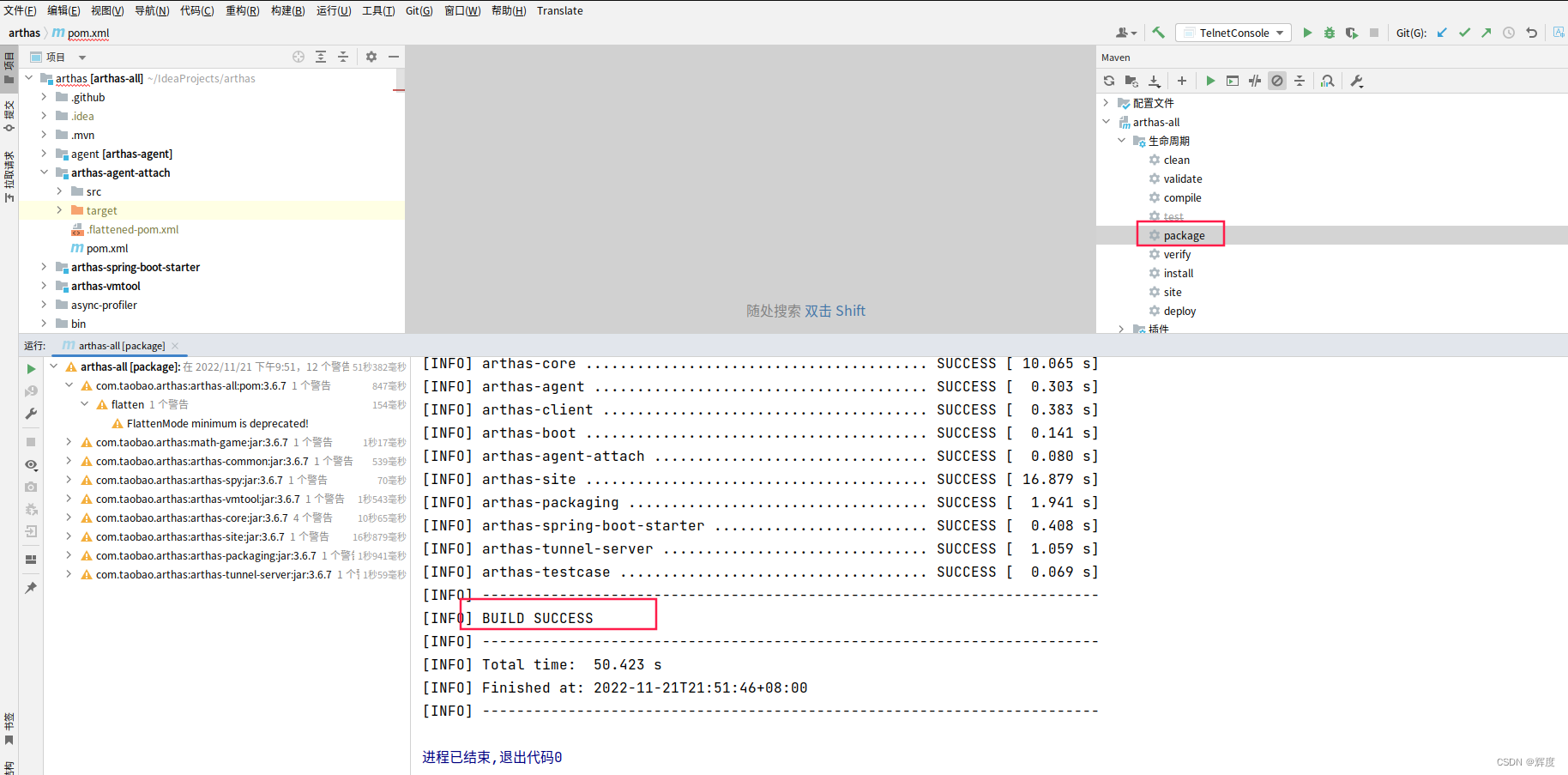Image resolution: width=1568 pixels, height=775 pixels.
Task: Expand the arthas-vmtool module
Action: pos(44,286)
